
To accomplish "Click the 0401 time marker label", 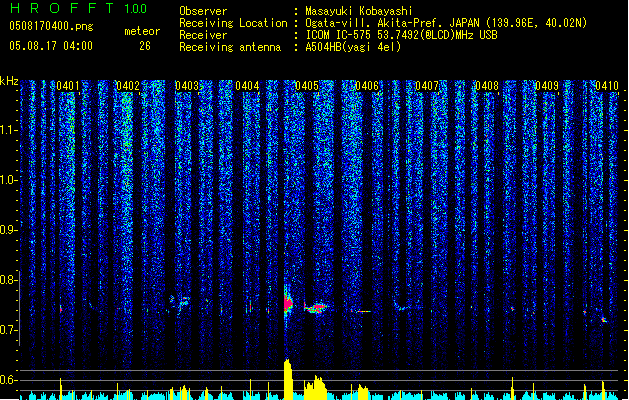I will click(67, 86).
